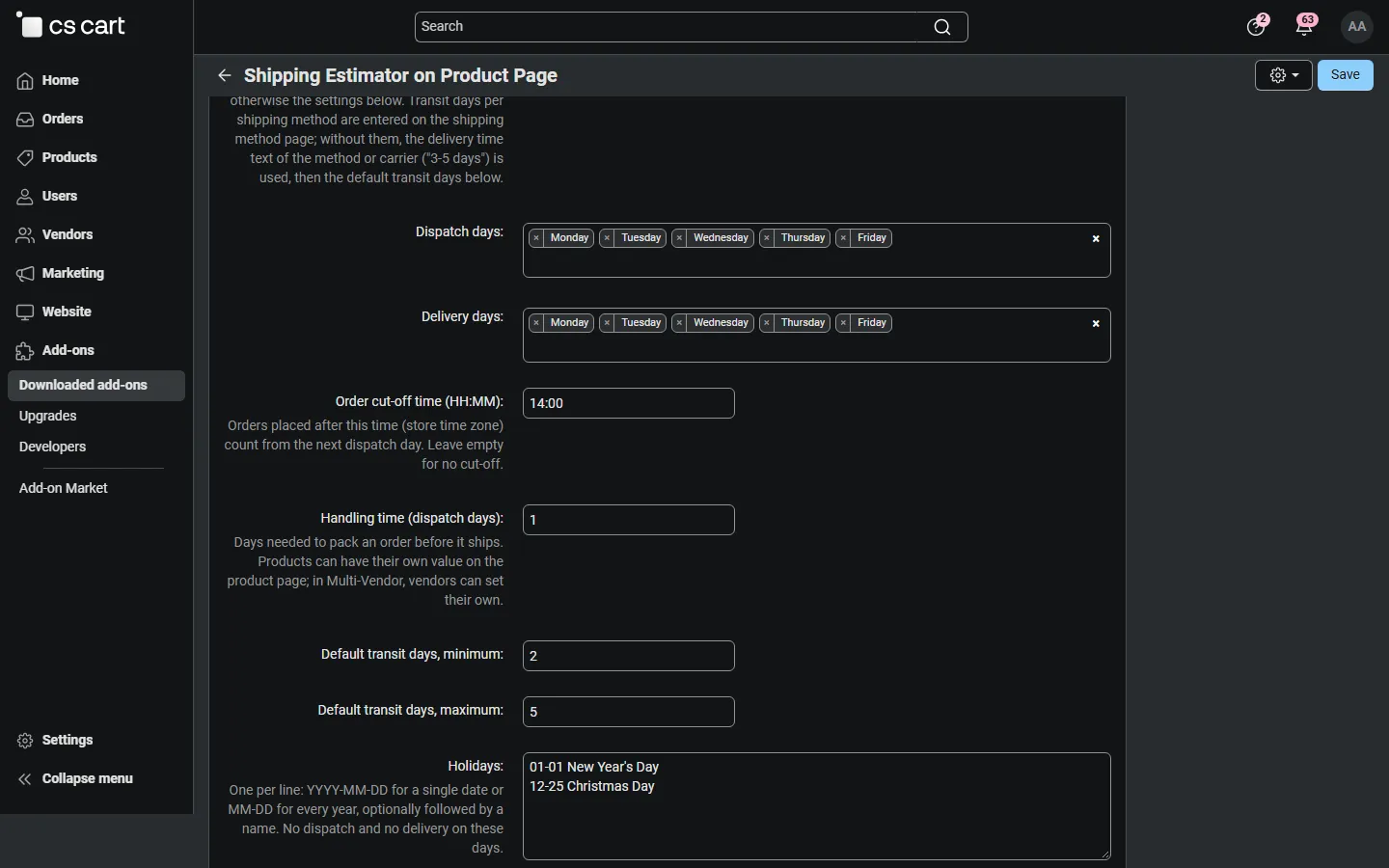Remove Monday from Delivery days
The image size is (1389, 868).
537,323
